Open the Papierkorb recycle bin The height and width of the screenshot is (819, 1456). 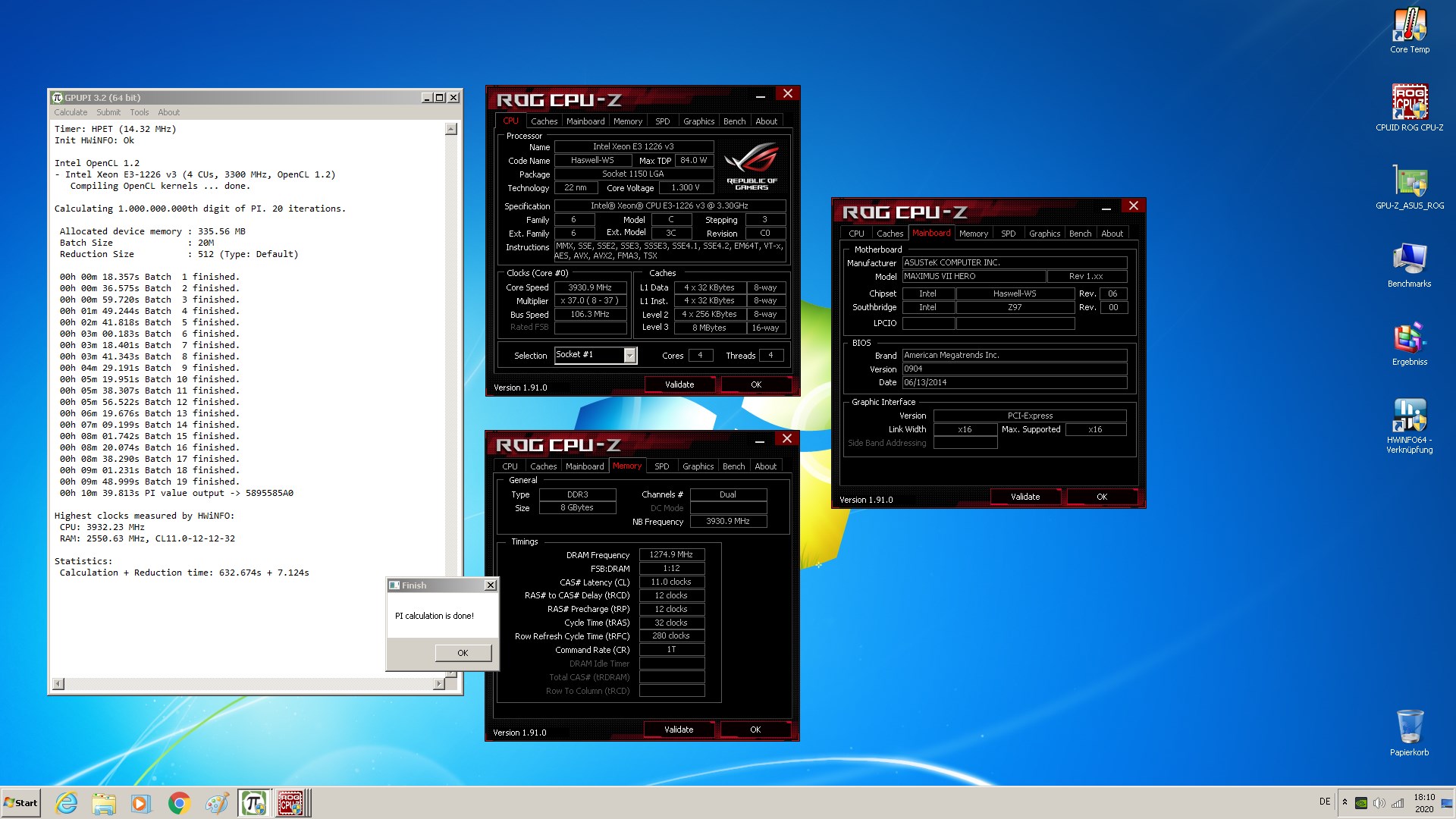[1410, 732]
